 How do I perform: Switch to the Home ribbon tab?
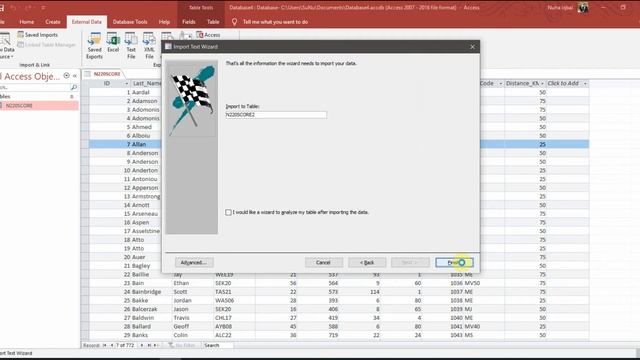(x=27, y=22)
